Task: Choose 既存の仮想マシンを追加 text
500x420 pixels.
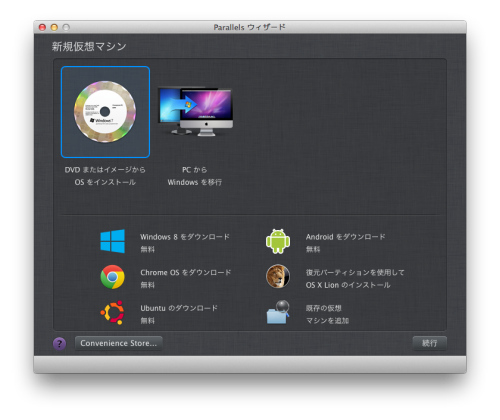Action: [x=327, y=314]
